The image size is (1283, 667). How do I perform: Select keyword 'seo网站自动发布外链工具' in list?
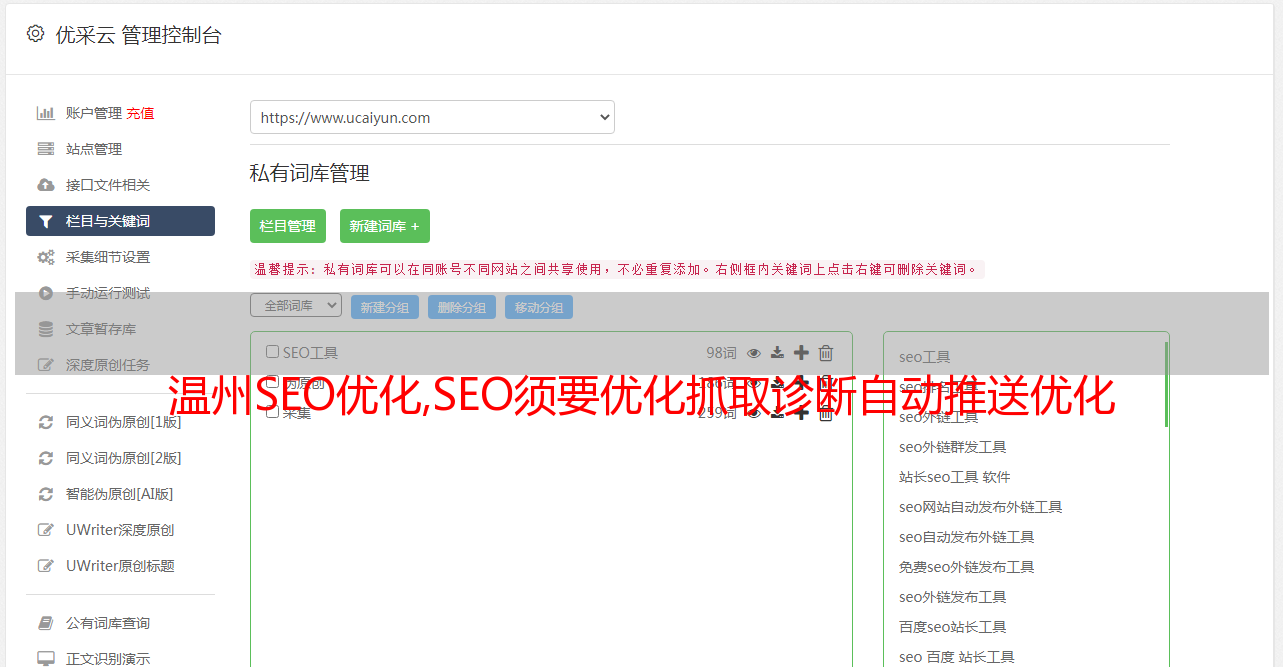[980, 507]
